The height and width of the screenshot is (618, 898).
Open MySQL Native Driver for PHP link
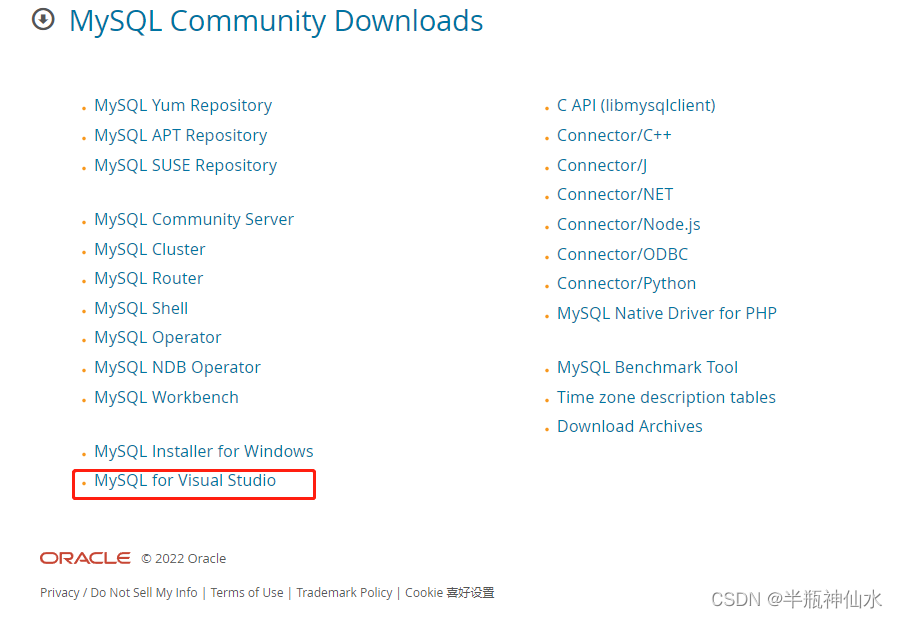667,313
